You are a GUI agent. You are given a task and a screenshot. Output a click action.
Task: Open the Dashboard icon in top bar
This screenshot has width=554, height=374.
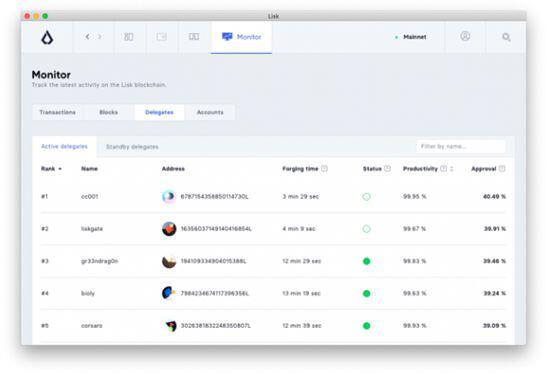click(129, 37)
